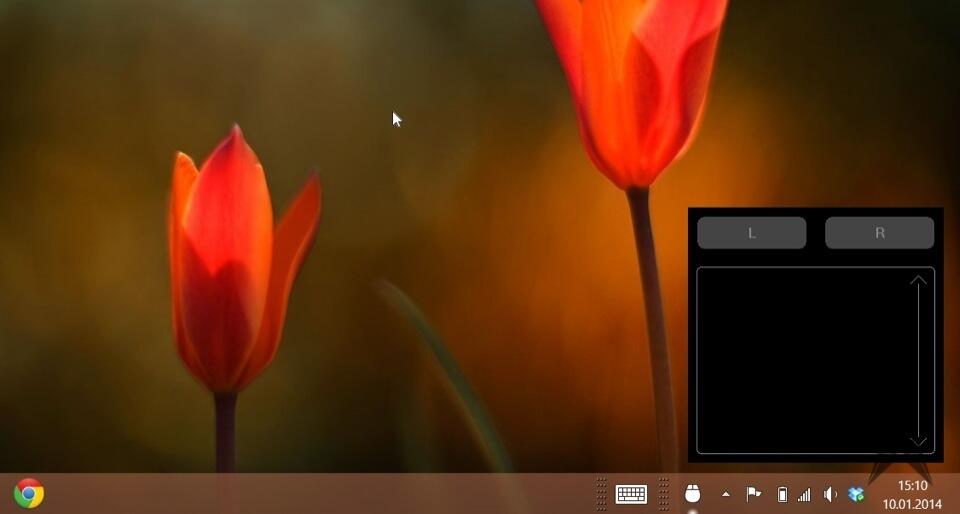Show hidden tray icons arrow
The height and width of the screenshot is (514, 960).
tap(726, 494)
